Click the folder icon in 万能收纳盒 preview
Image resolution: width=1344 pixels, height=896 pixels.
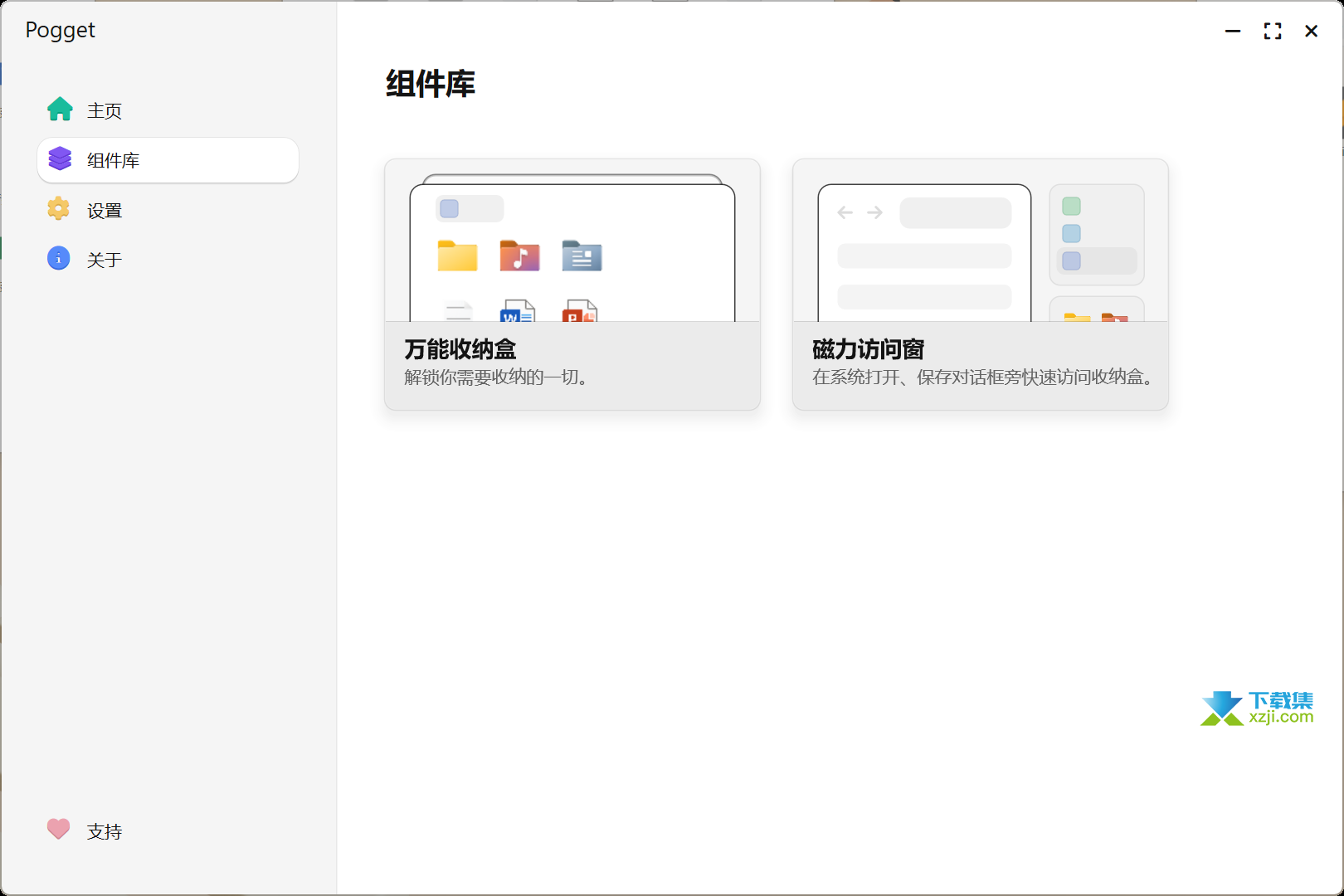pos(457,256)
